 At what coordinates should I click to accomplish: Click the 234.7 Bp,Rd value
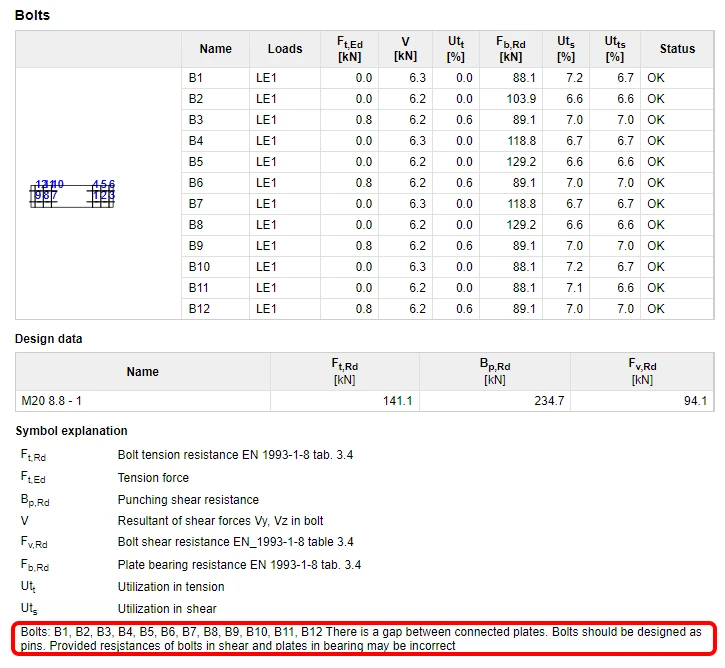(549, 401)
